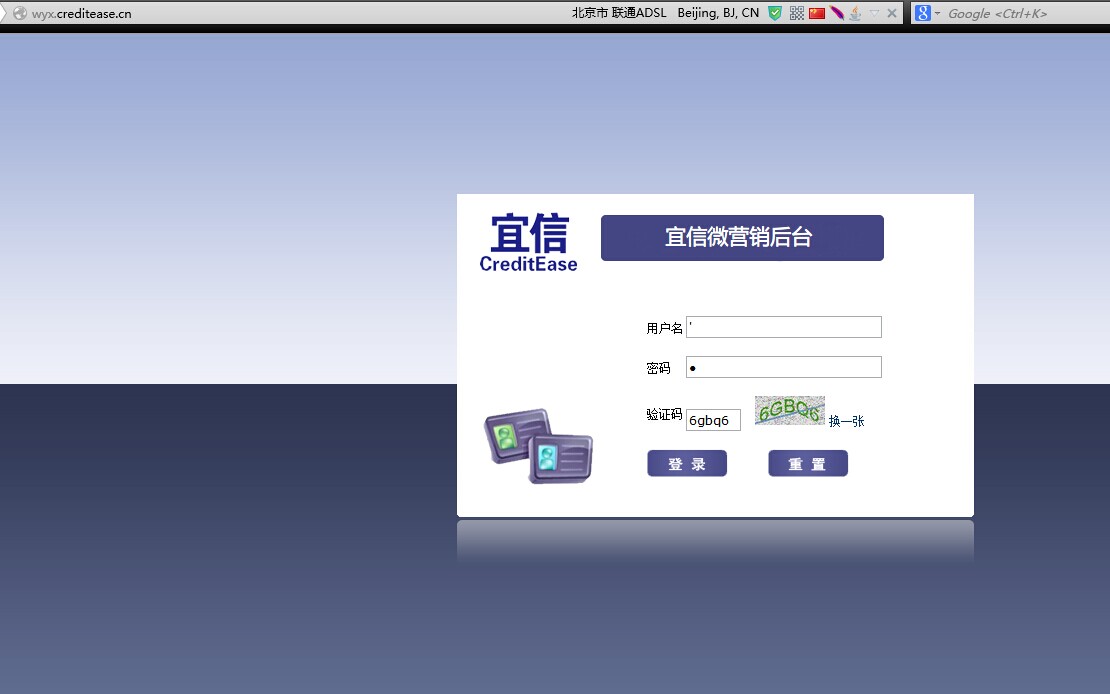Click the 密码 label text
Viewport: 1110px width, 694px height.
tap(658, 368)
